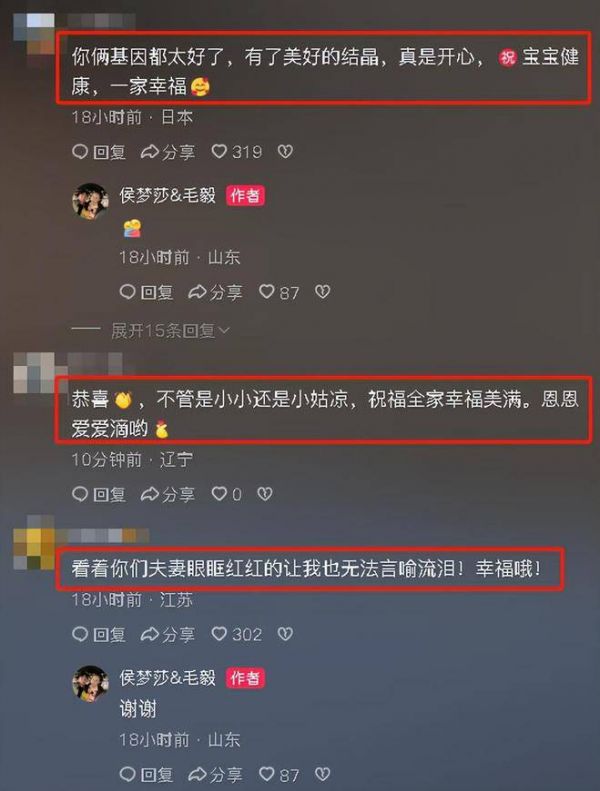This screenshot has height=791, width=600.
Task: Click the chevron next to 展开15条回复
Action: (x=224, y=330)
